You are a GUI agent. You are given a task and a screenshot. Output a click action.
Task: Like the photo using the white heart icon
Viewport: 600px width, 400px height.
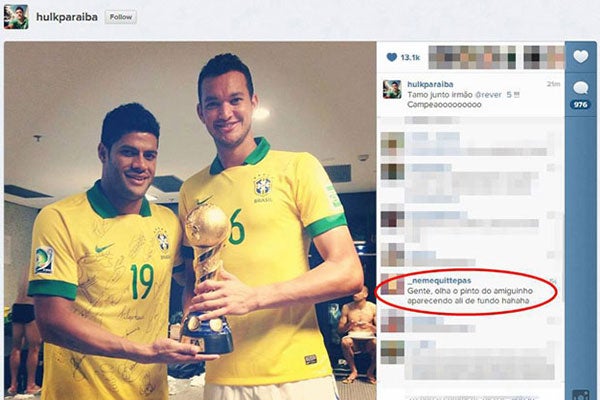[580, 57]
